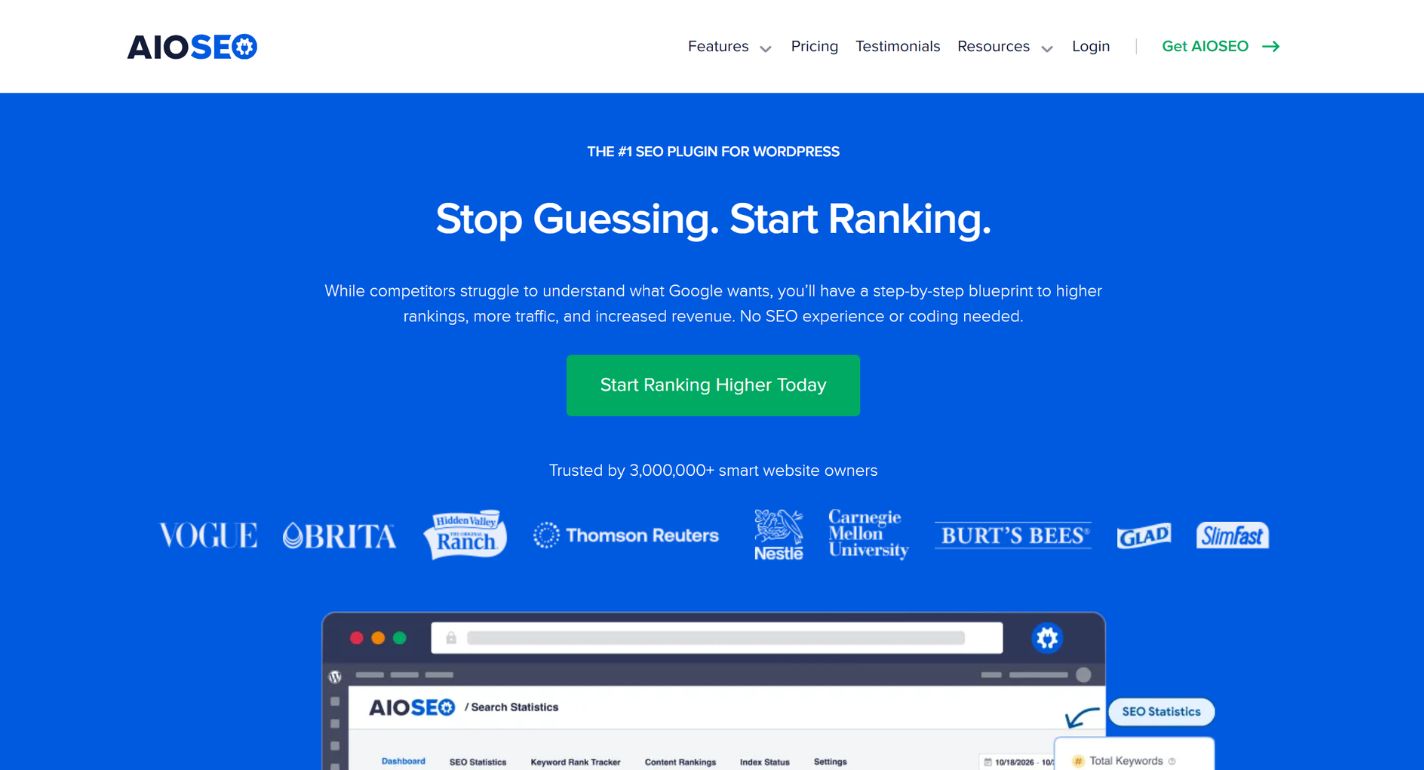This screenshot has height=770, width=1424.
Task: Expand the Resources dropdown menu
Action: click(x=1004, y=46)
